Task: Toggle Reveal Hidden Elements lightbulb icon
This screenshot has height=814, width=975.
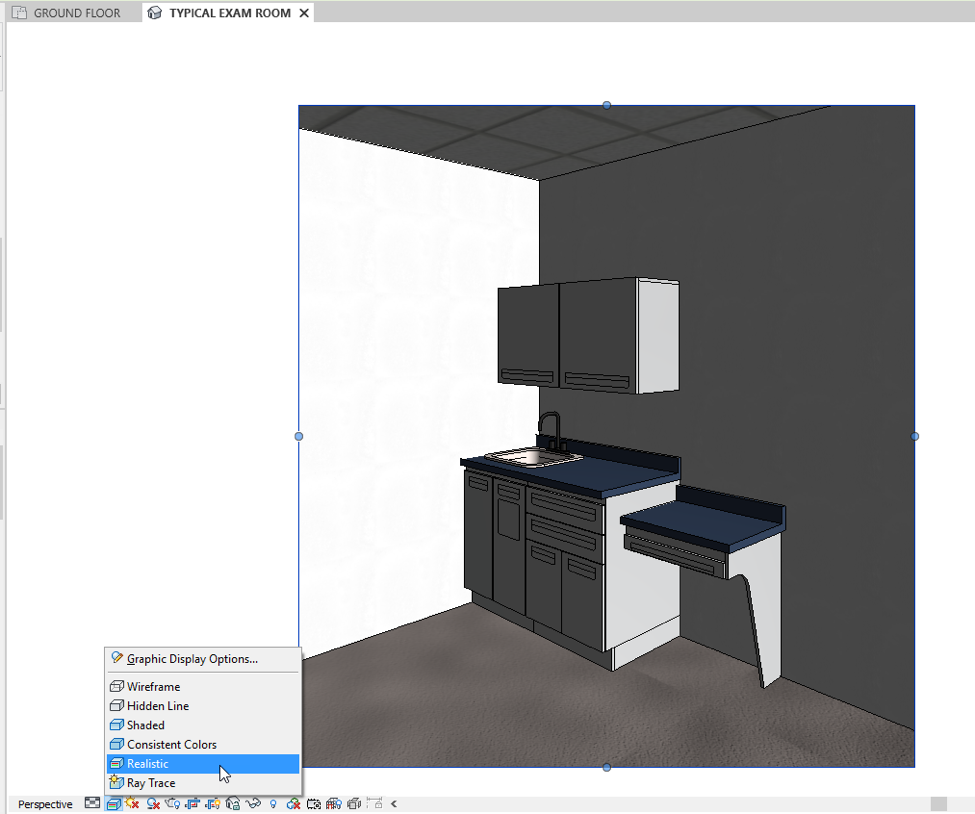Action: (273, 803)
